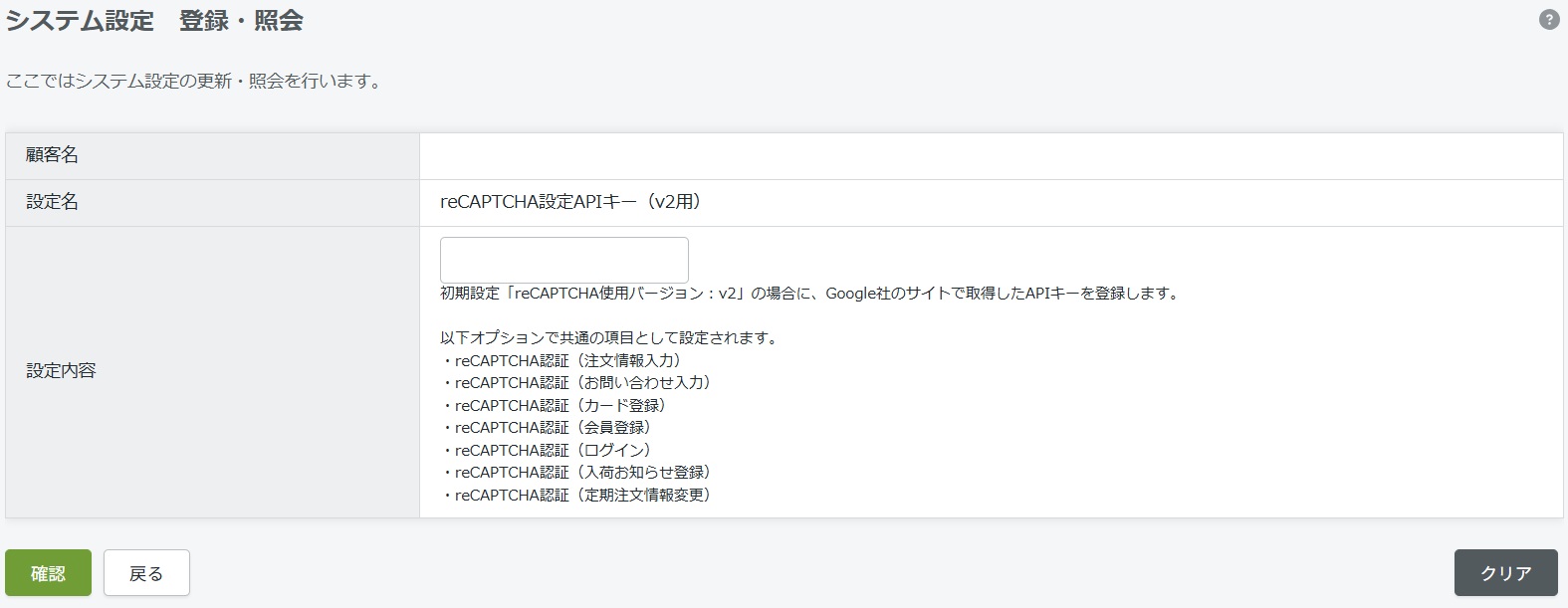Click the 以下オプションで共通の項目 description line

click(x=609, y=338)
